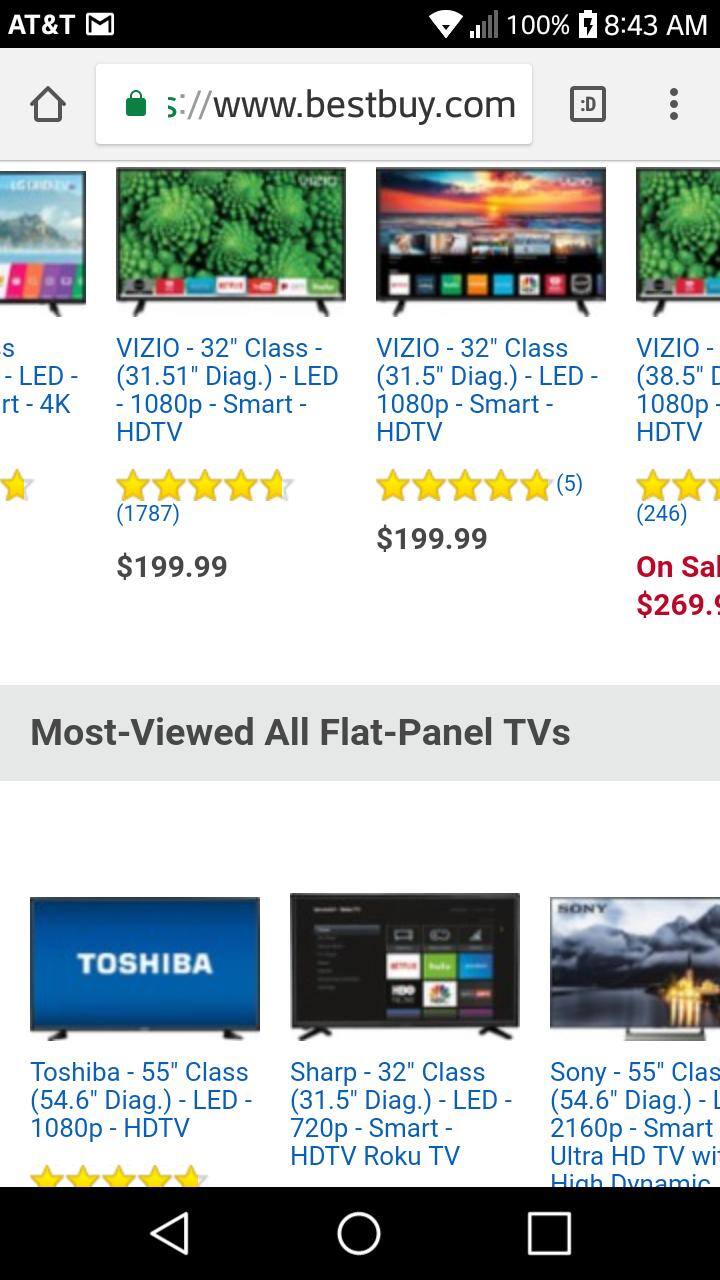Select the Toshiba TV product image
The image size is (720, 1280).
tap(145, 966)
